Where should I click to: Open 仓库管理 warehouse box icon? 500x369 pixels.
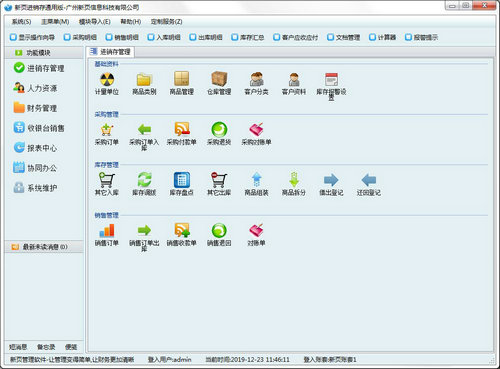219,84
